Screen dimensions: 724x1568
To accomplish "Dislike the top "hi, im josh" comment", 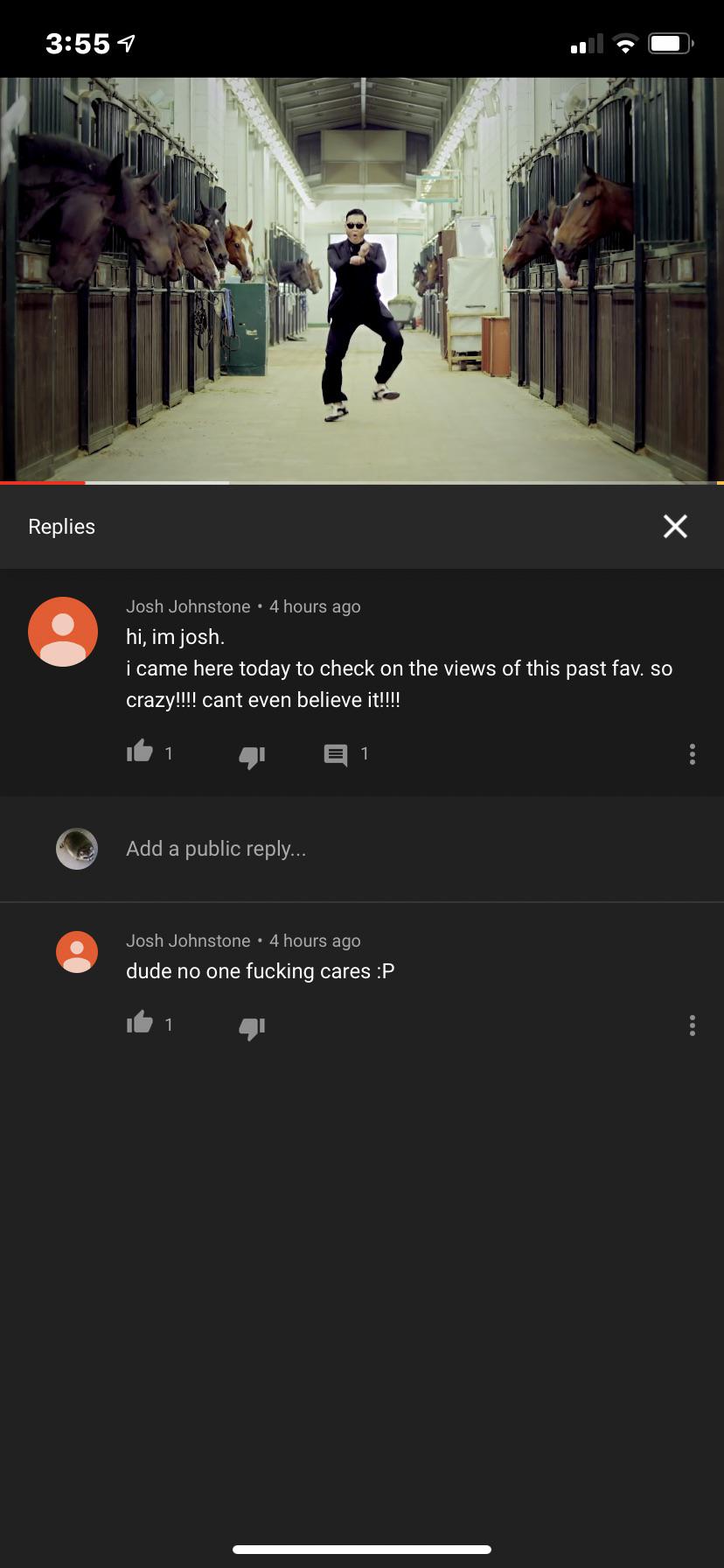I will tap(252, 756).
